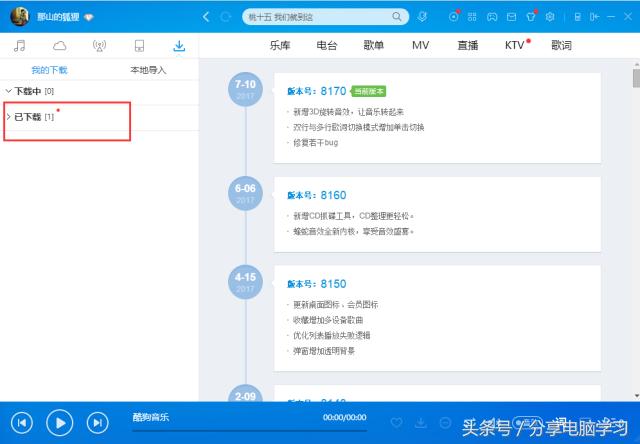Open listen-to-identify song microphone icon
The width and height of the screenshot is (640, 444).
click(x=422, y=17)
